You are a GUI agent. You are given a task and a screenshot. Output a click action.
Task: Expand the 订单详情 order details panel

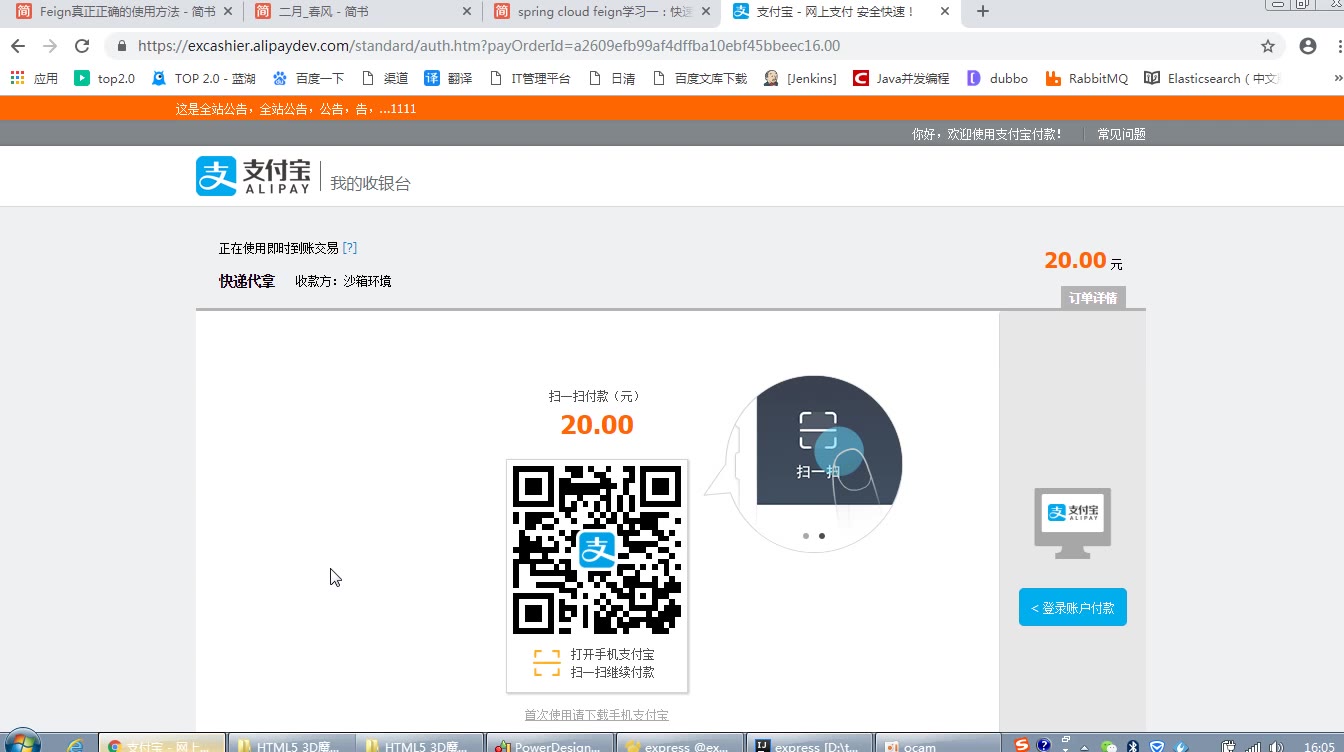(1092, 298)
